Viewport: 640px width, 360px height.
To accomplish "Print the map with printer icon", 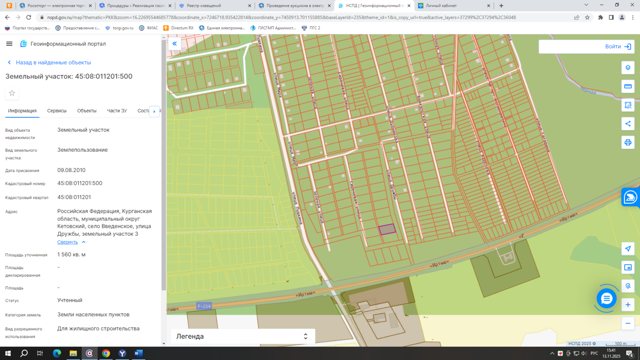I will coord(628,142).
